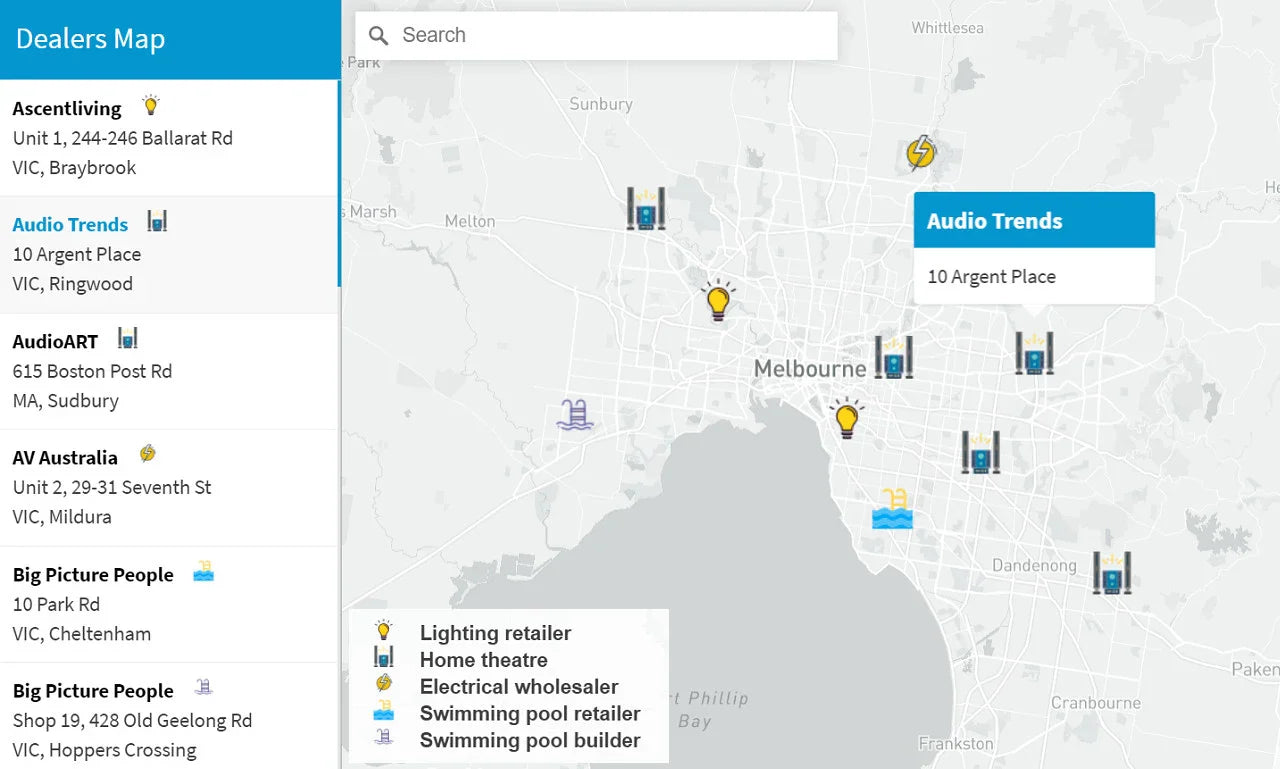Click the electrical wholesaler lightning marker on map
The image size is (1280, 769).
pos(920,153)
